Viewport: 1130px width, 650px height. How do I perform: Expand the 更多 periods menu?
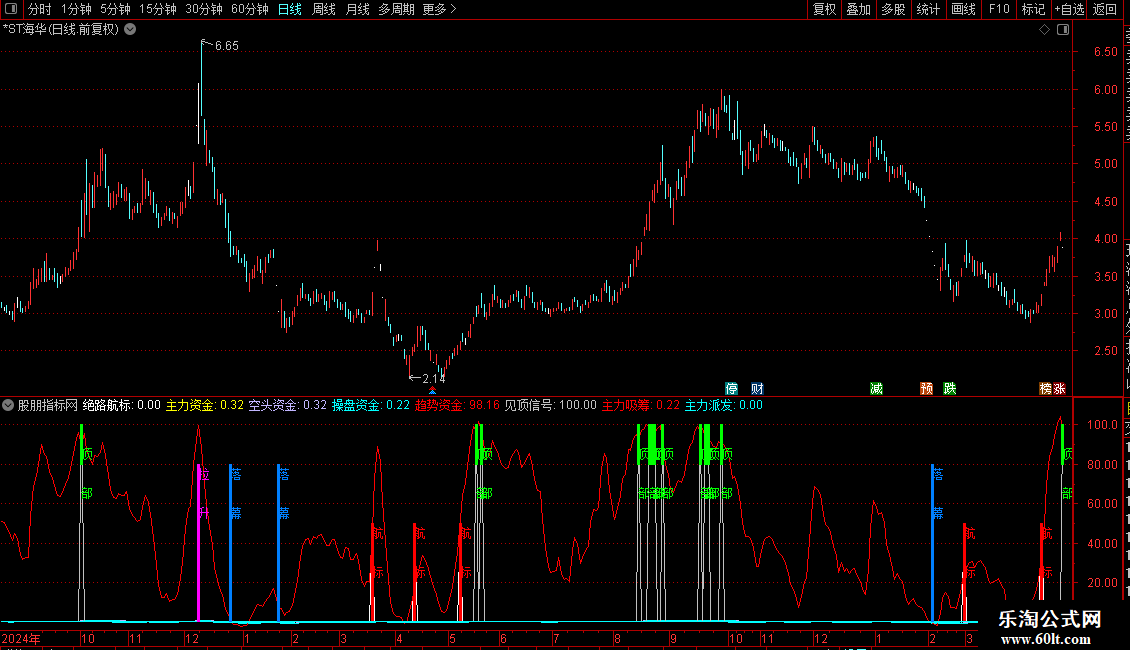[x=439, y=9]
